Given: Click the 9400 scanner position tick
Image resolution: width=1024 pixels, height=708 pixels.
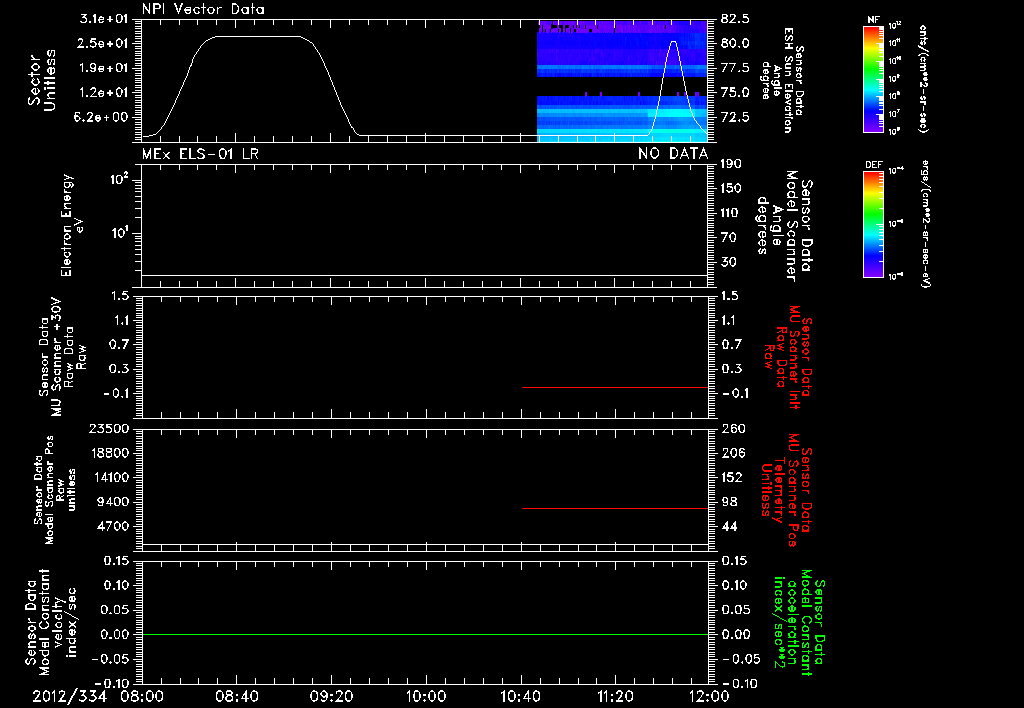Looking at the screenshot, I should 113,502.
